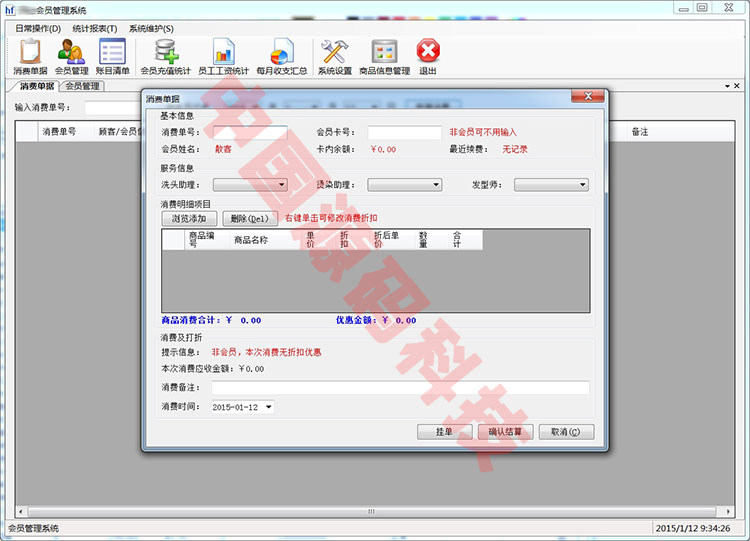Image resolution: width=750 pixels, height=541 pixels.
Task: Click the scrollbar left arrow
Action: pyautogui.click(x=21, y=511)
